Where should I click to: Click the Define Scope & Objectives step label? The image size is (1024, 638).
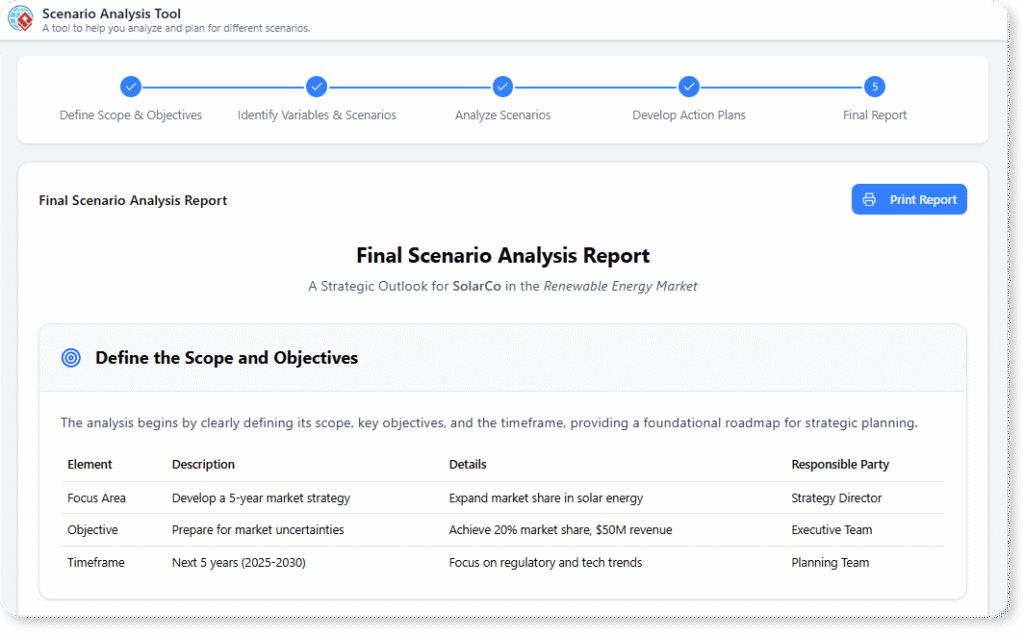(131, 115)
